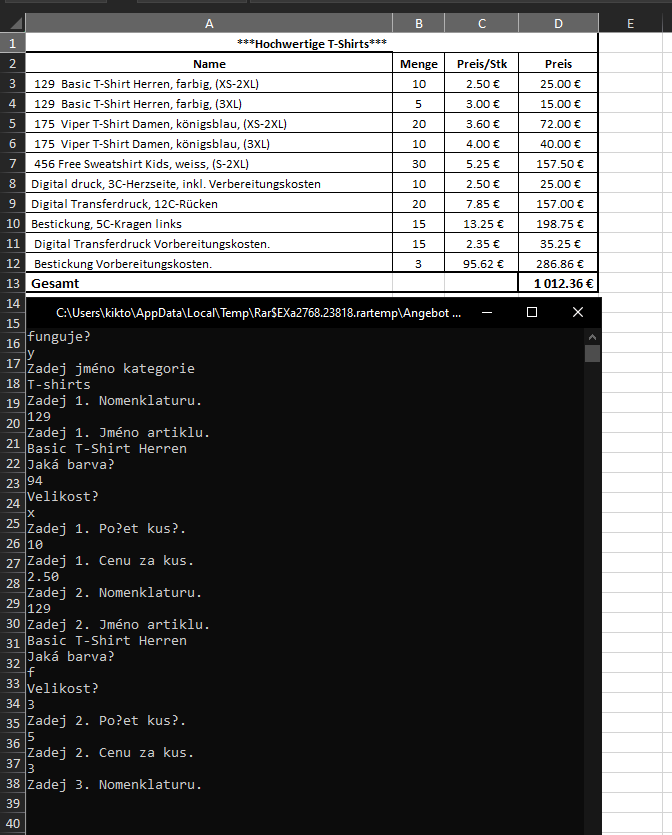672x835 pixels.
Task: Close the console window
Action: coord(578,313)
